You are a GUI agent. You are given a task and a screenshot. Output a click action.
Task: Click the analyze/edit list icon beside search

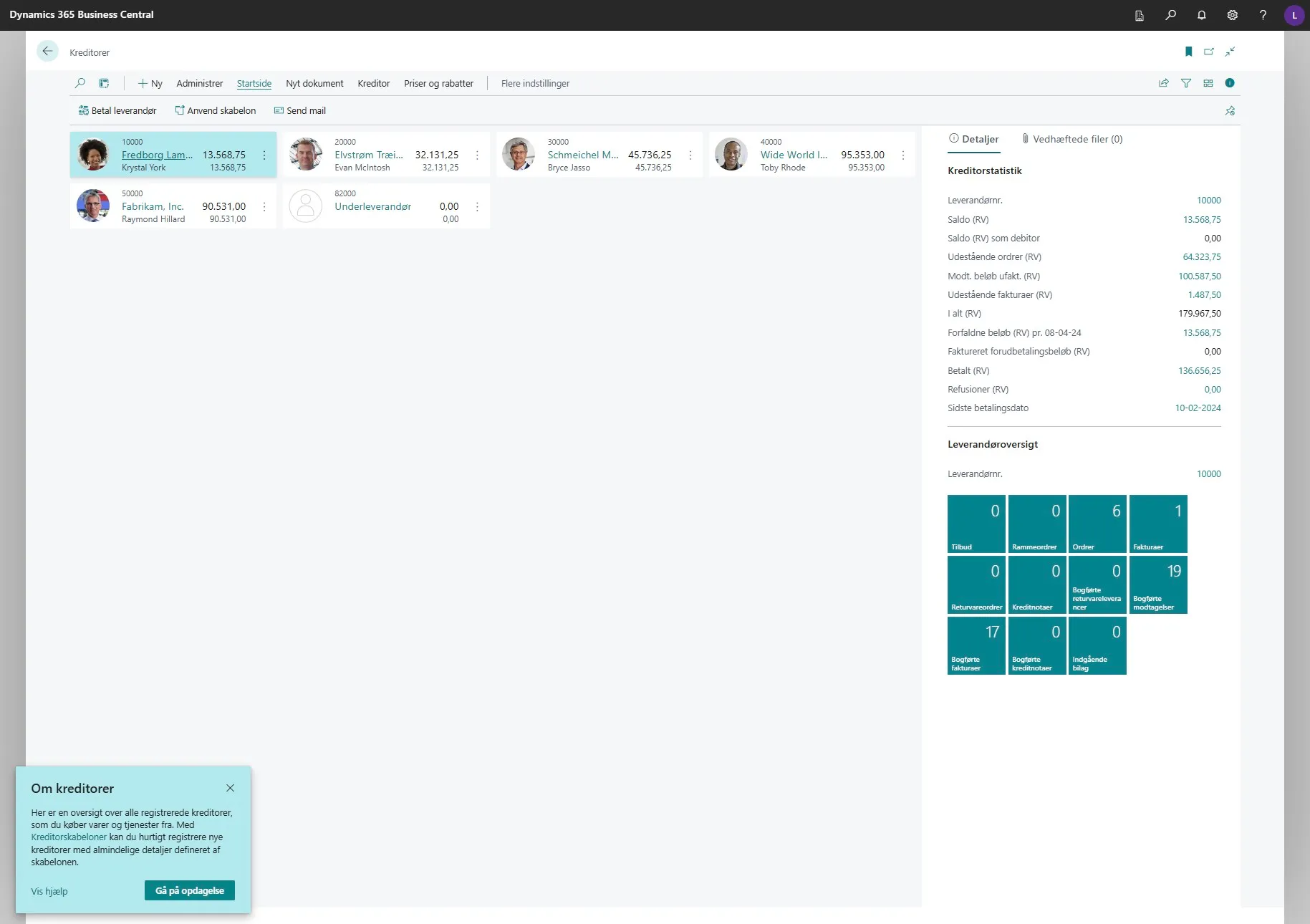104,83
